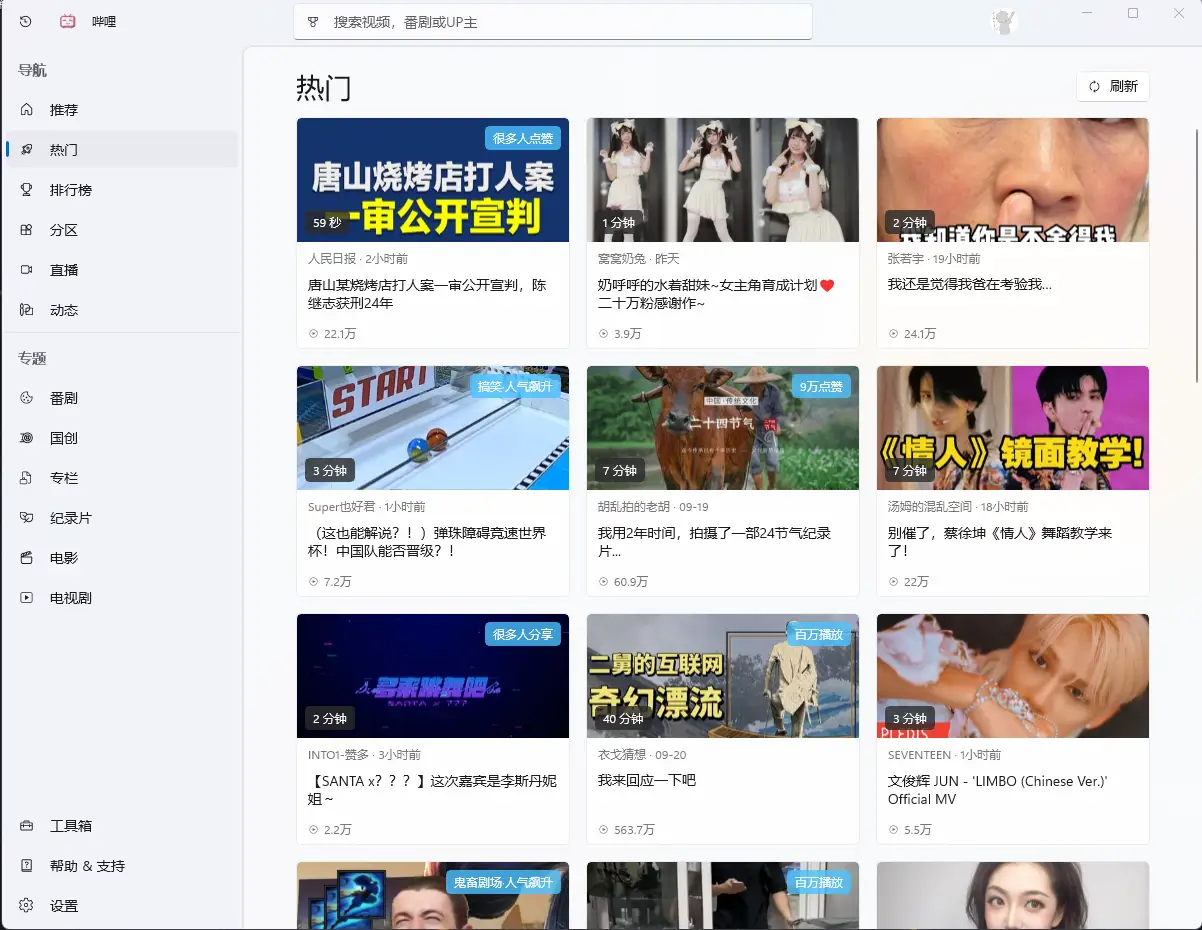Switch to 动态 feed
Viewport: 1202px width, 930px height.
coord(122,310)
